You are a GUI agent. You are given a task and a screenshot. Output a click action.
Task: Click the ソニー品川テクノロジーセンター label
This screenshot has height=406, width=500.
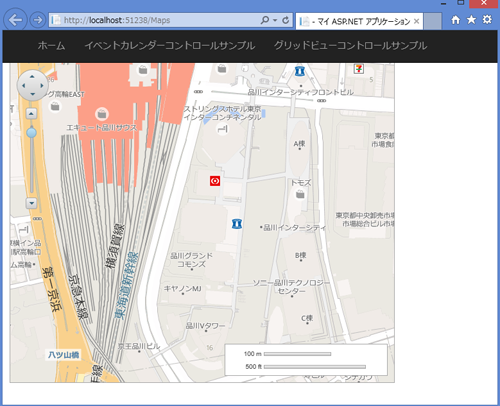coord(291,287)
